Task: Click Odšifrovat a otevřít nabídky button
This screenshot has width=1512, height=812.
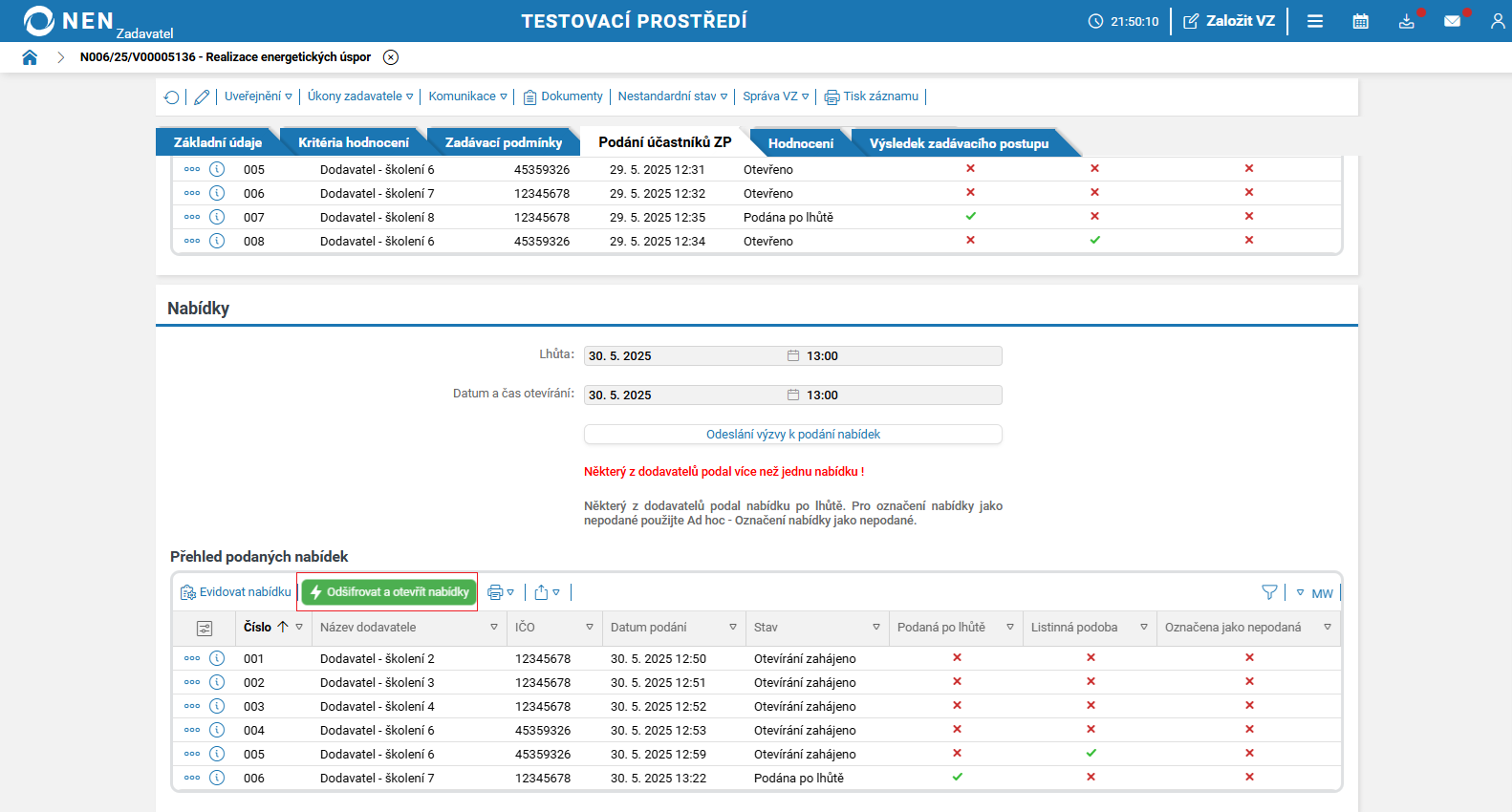Action: (x=389, y=592)
